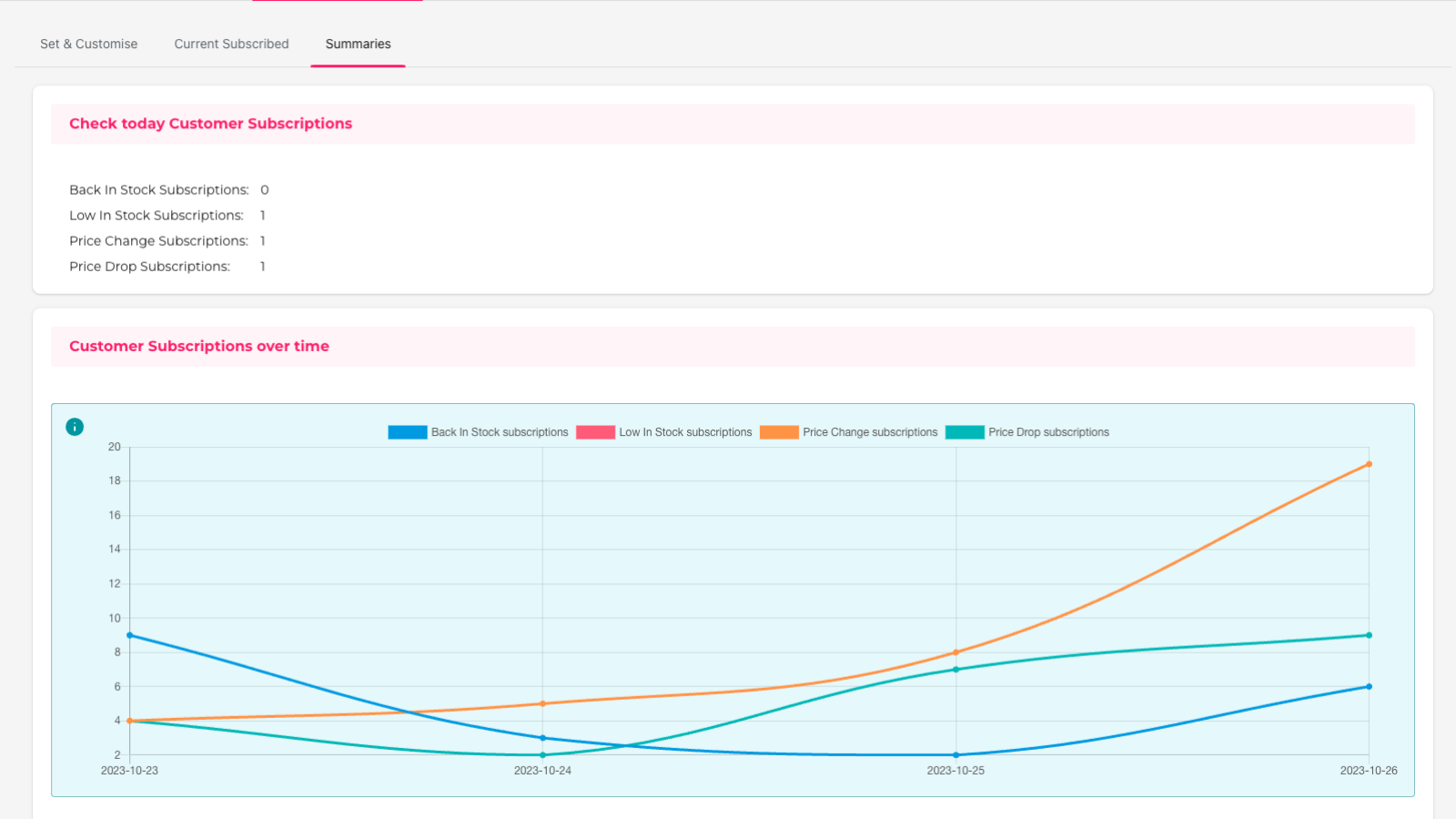
Task: Hide the Low In Stock subscriptions series
Action: [x=685, y=432]
